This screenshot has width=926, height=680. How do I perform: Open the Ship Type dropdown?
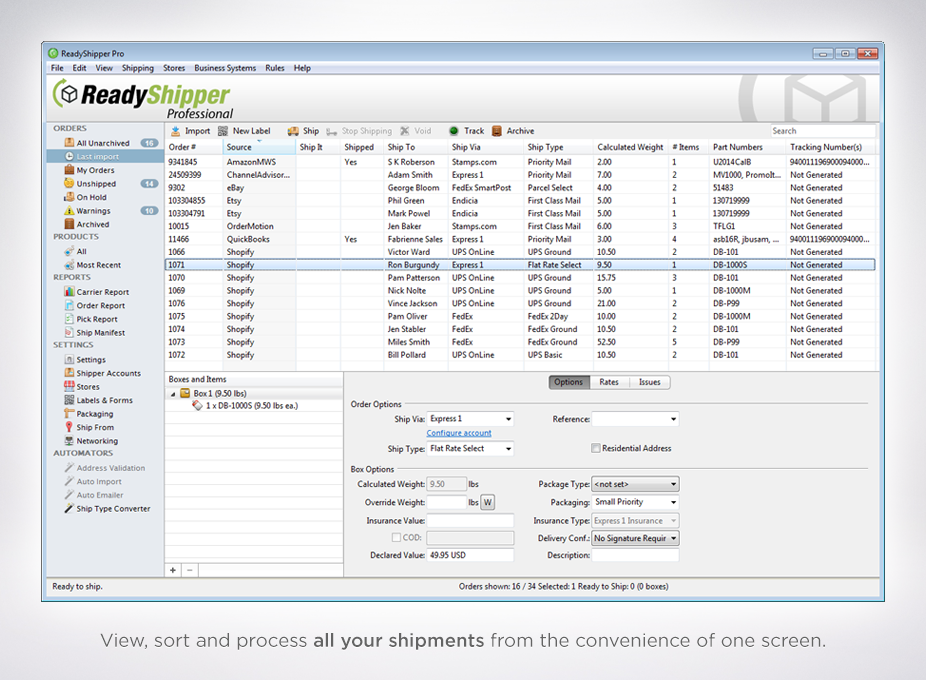pyautogui.click(x=470, y=449)
